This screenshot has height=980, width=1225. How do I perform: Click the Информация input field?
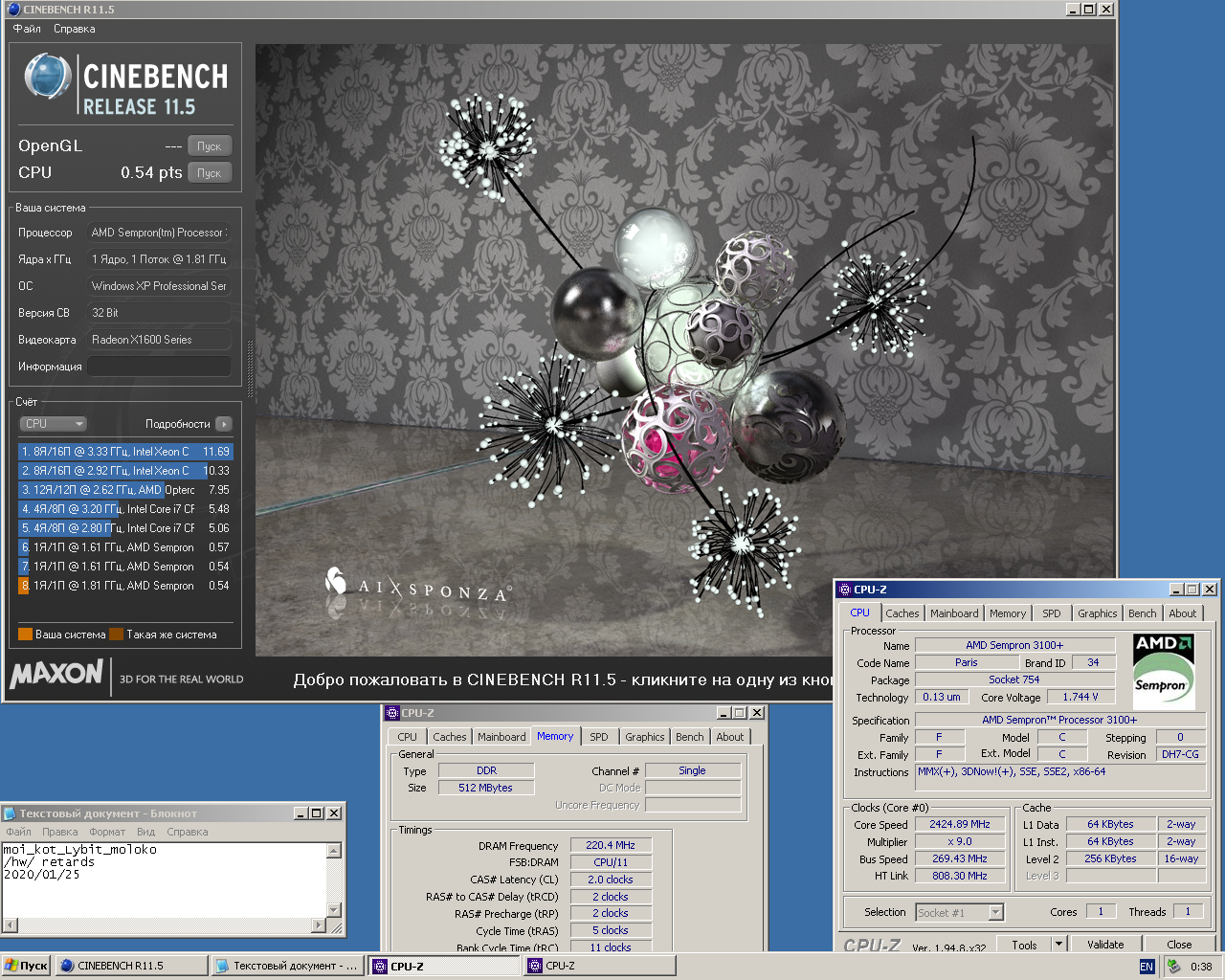[x=160, y=367]
